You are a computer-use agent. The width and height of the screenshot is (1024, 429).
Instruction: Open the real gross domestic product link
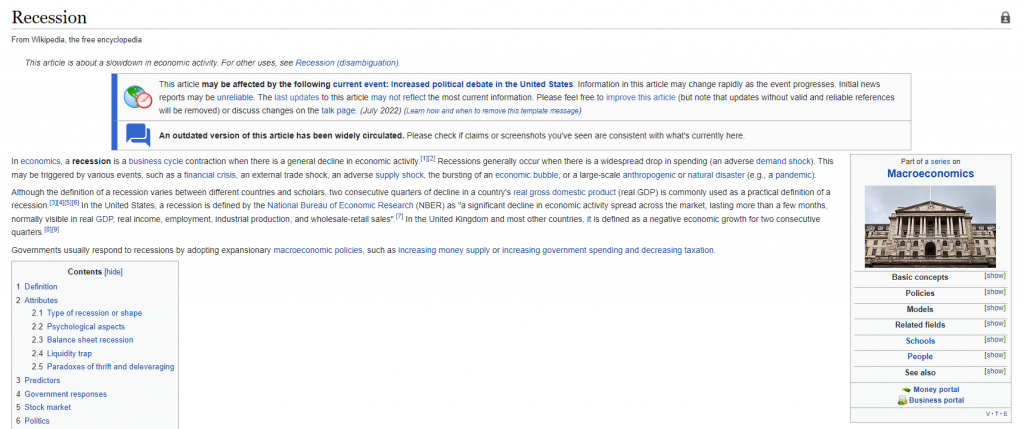tap(564, 192)
